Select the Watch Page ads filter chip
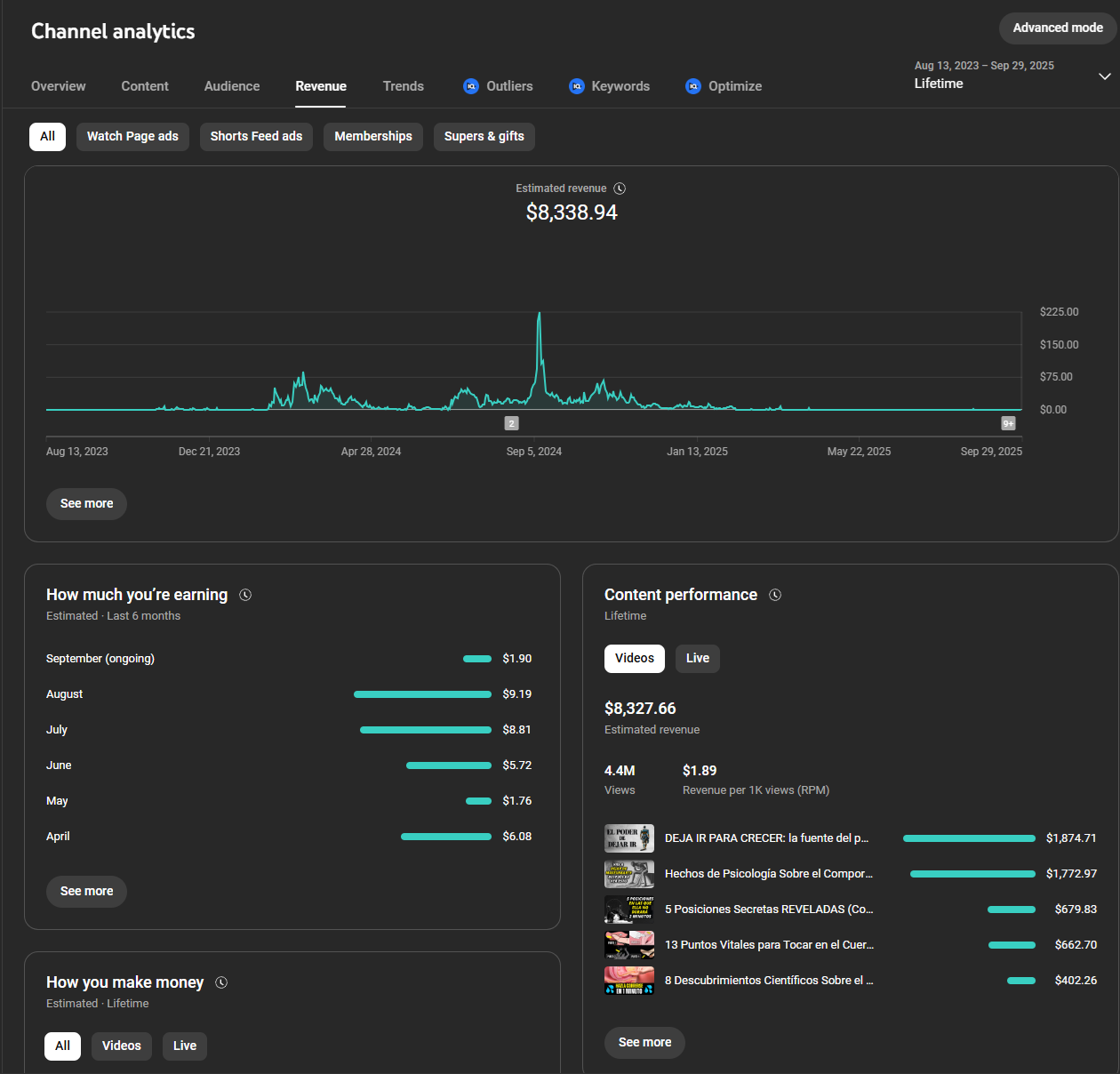 point(132,136)
